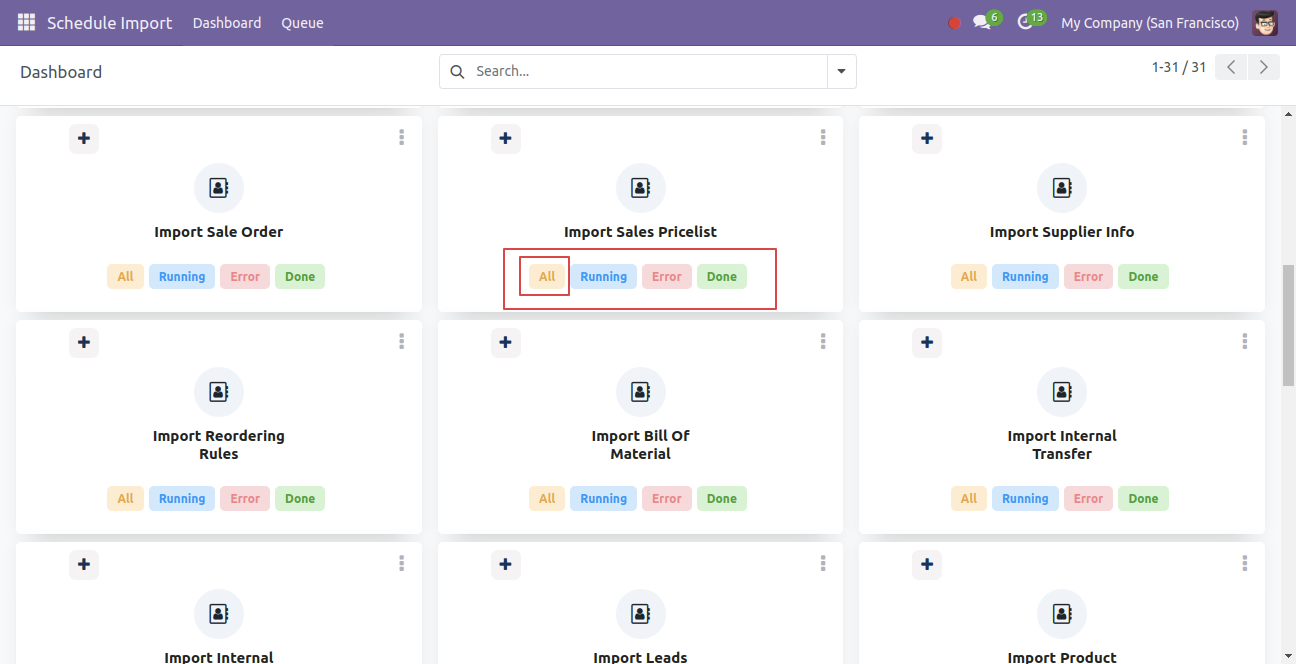Click the Import Leads contact-book icon
1296x664 pixels.
pos(641,614)
